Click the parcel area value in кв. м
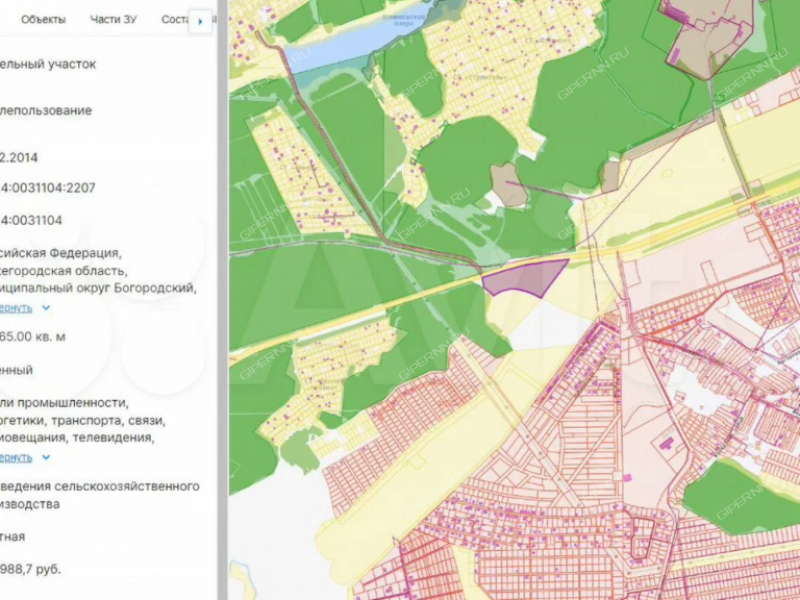The height and width of the screenshot is (600, 800). tap(34, 337)
